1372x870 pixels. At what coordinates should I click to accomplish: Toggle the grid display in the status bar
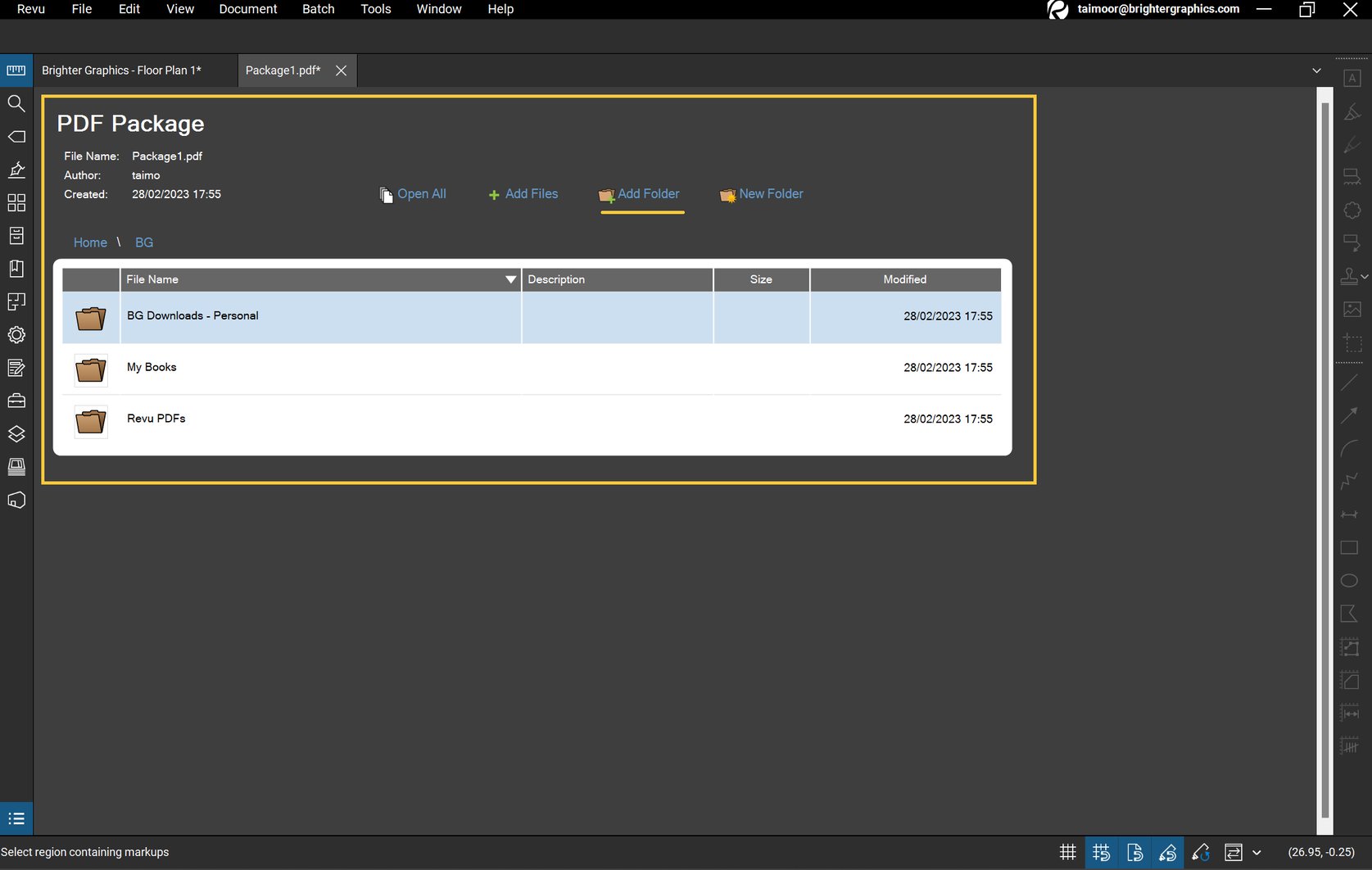(x=1067, y=852)
